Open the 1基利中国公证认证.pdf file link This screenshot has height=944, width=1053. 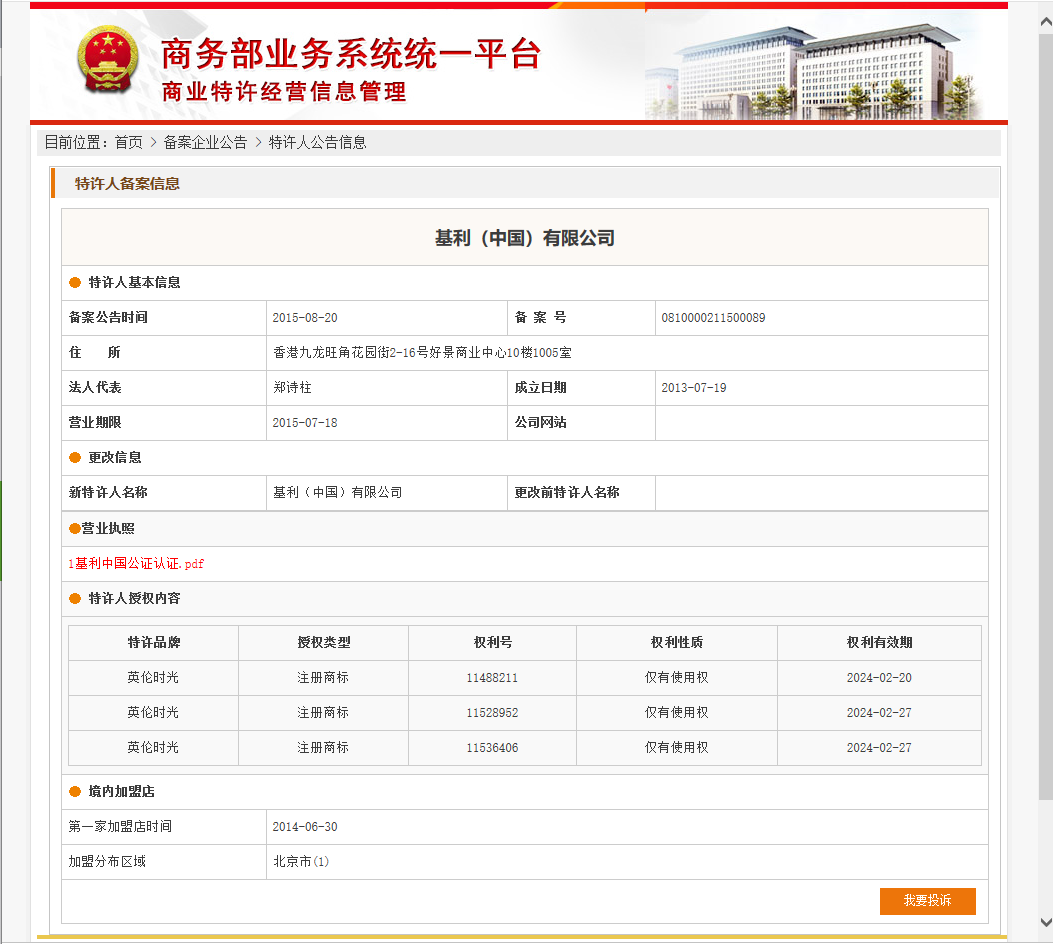pos(136,564)
